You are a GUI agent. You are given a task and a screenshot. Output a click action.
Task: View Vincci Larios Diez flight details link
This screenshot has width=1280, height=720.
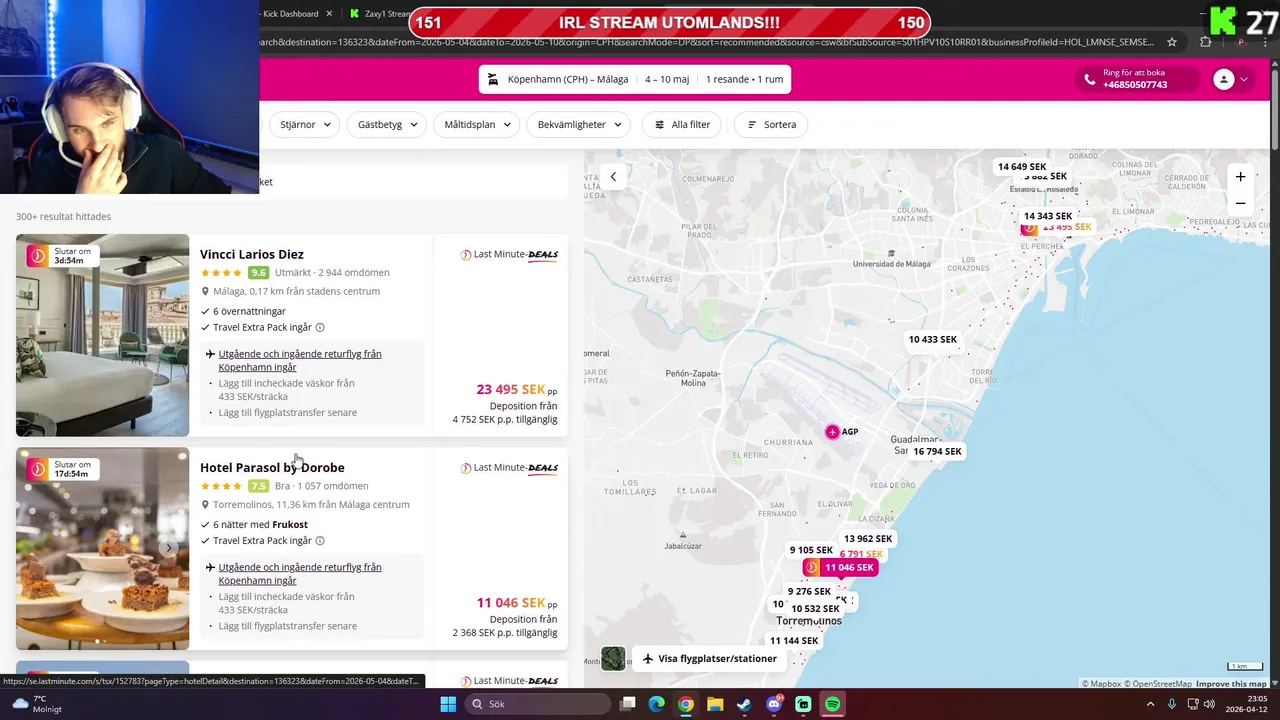(x=300, y=360)
